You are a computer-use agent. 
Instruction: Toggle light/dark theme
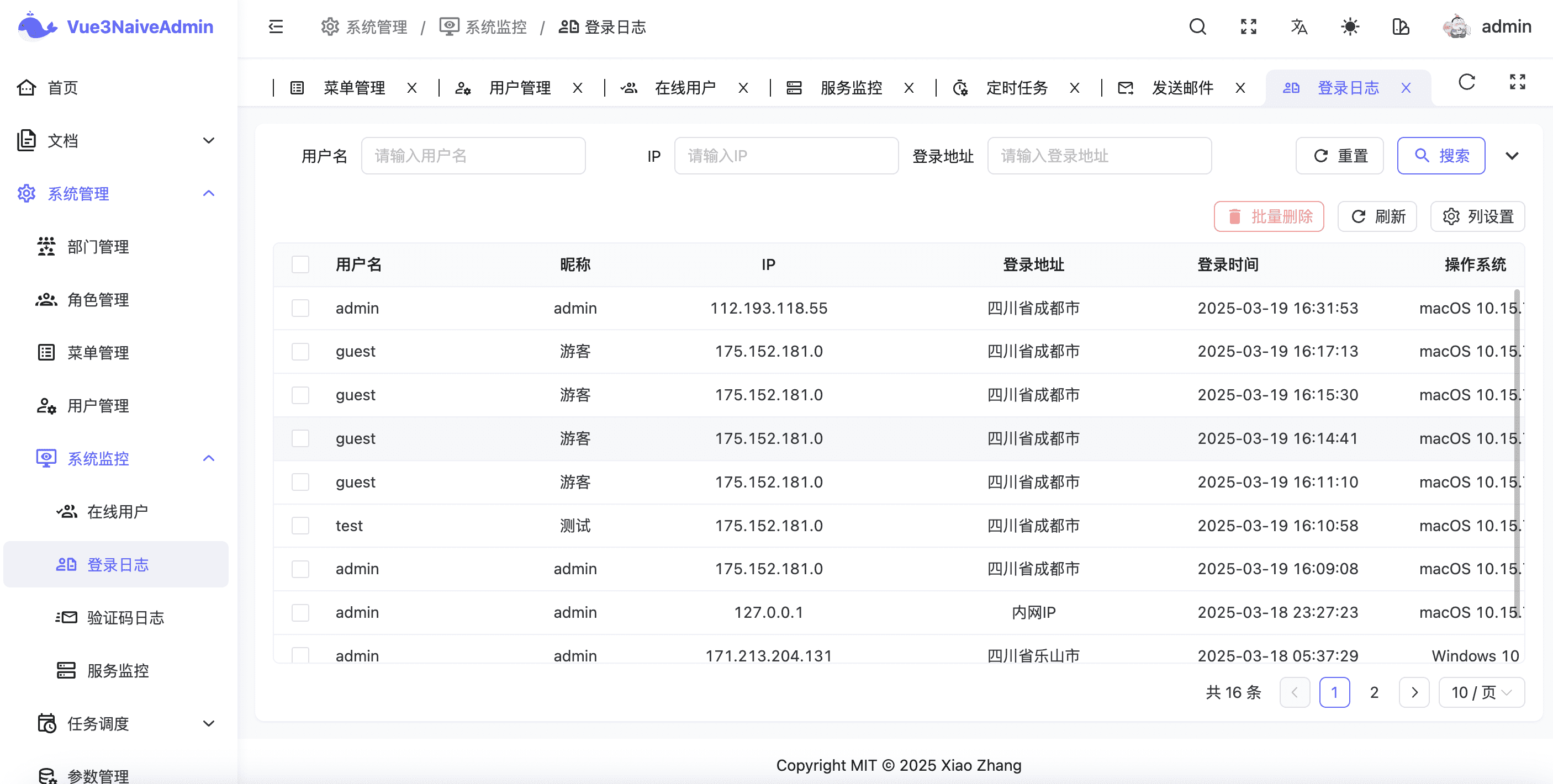[x=1350, y=27]
